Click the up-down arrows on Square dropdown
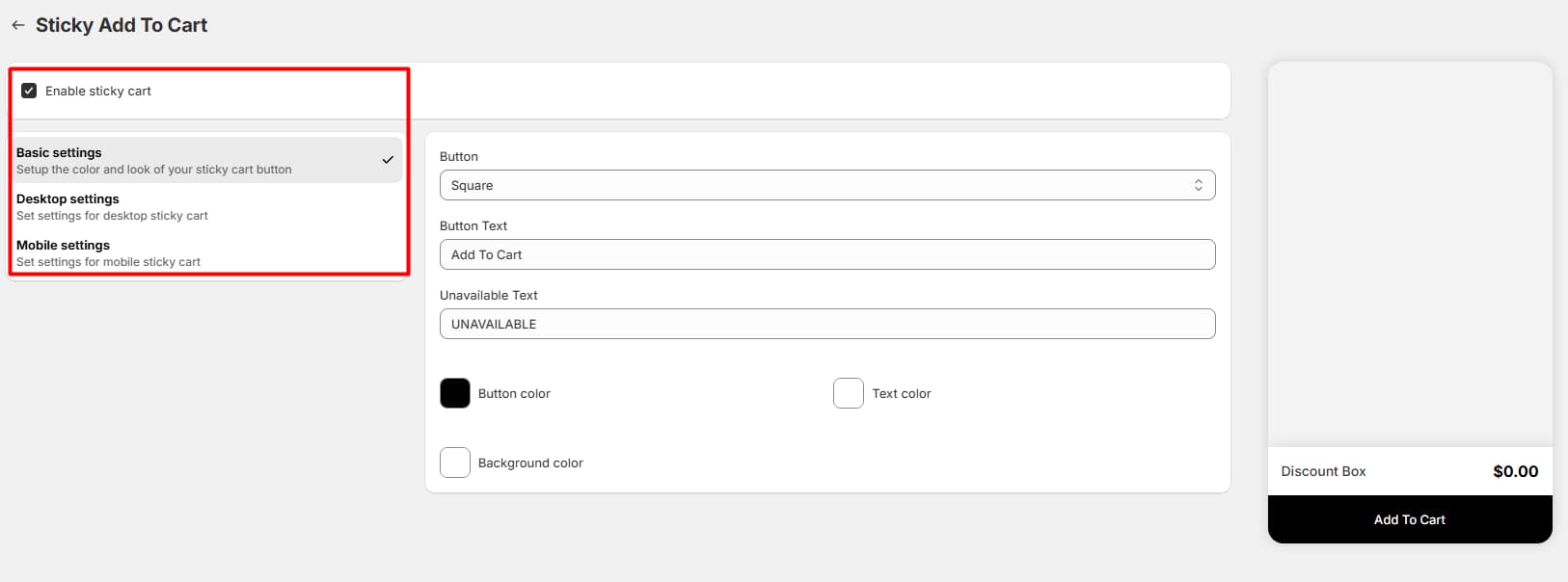Screen dimensions: 1568x582 tap(1199, 185)
